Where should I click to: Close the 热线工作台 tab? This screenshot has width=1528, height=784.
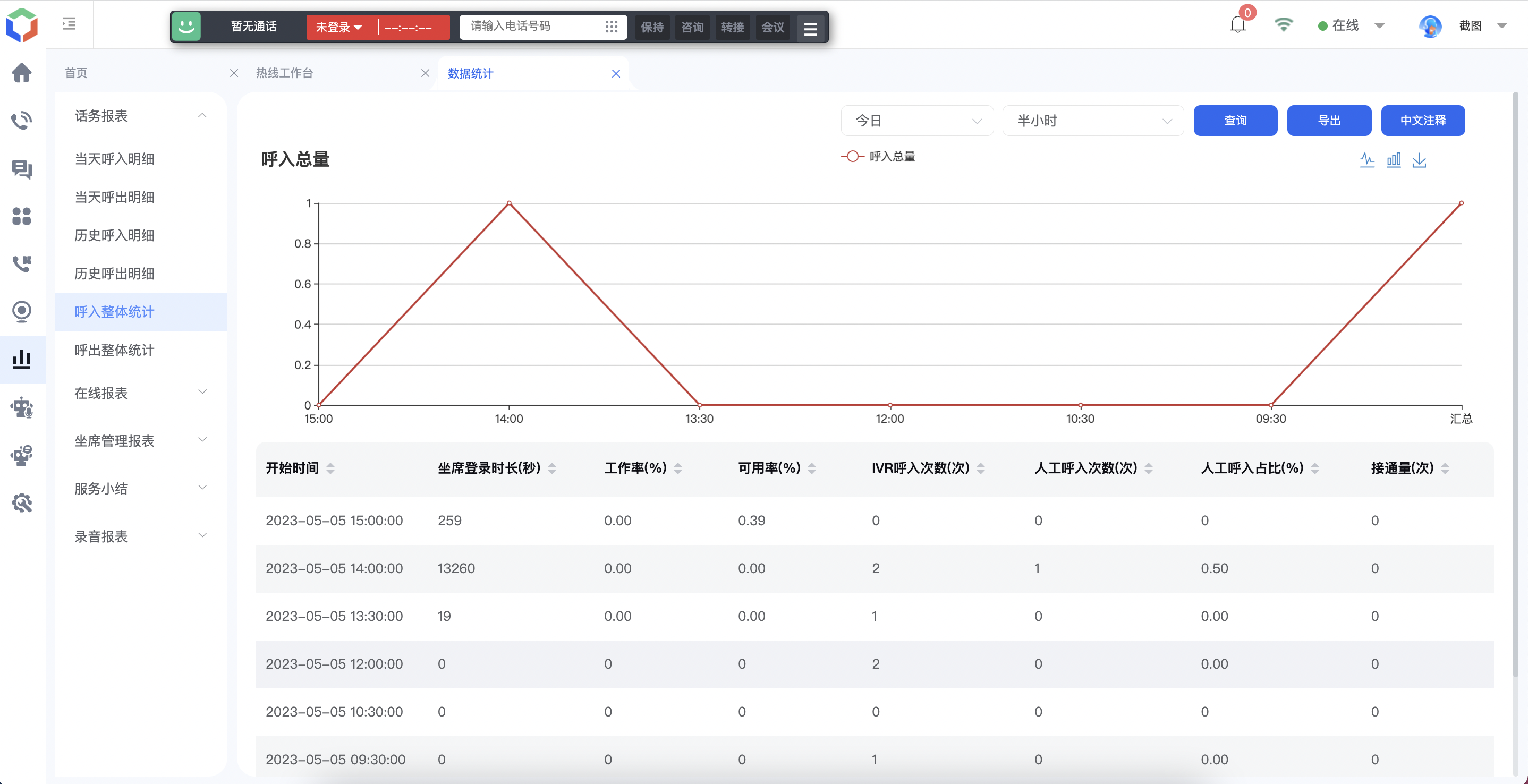[x=425, y=73]
